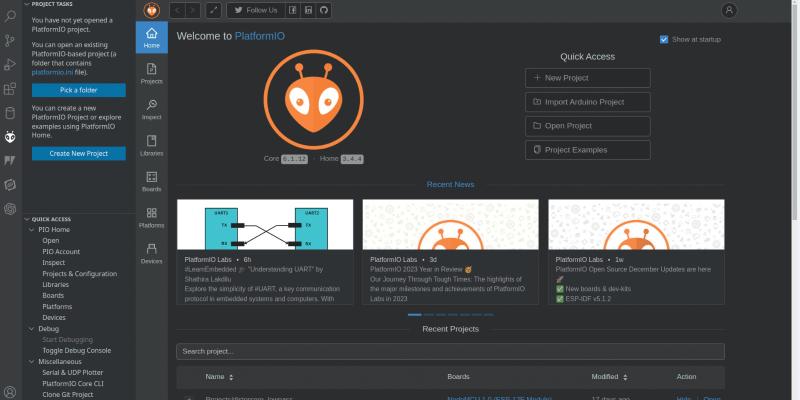Open the Source Control activity bar icon
The width and height of the screenshot is (800, 400).
click(10, 41)
